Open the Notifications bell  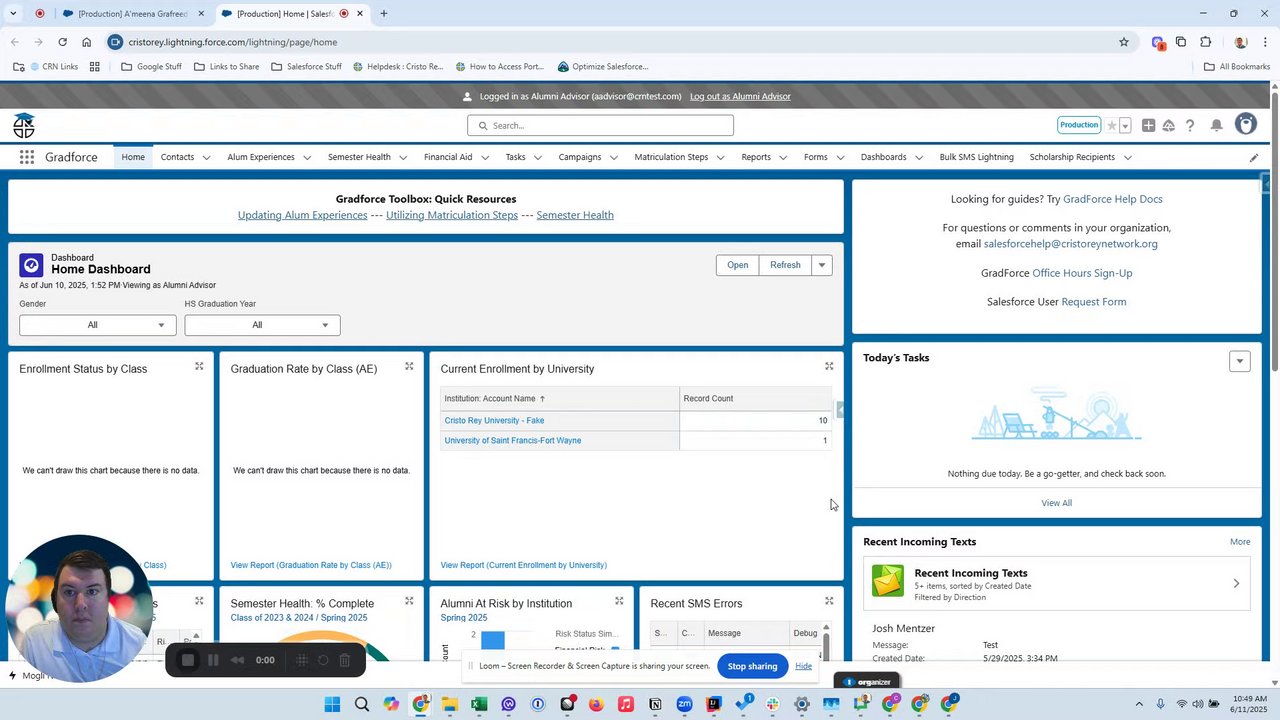tap(1217, 125)
